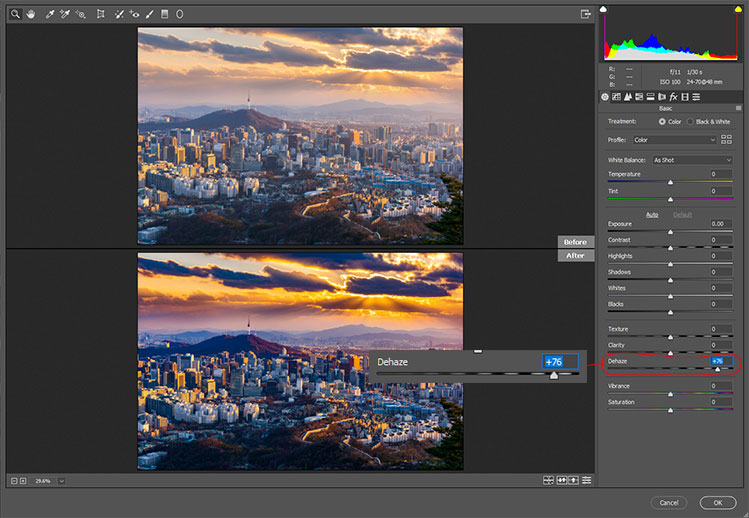Click the Exposure slider handle
This screenshot has width=749, height=518.
click(x=670, y=232)
